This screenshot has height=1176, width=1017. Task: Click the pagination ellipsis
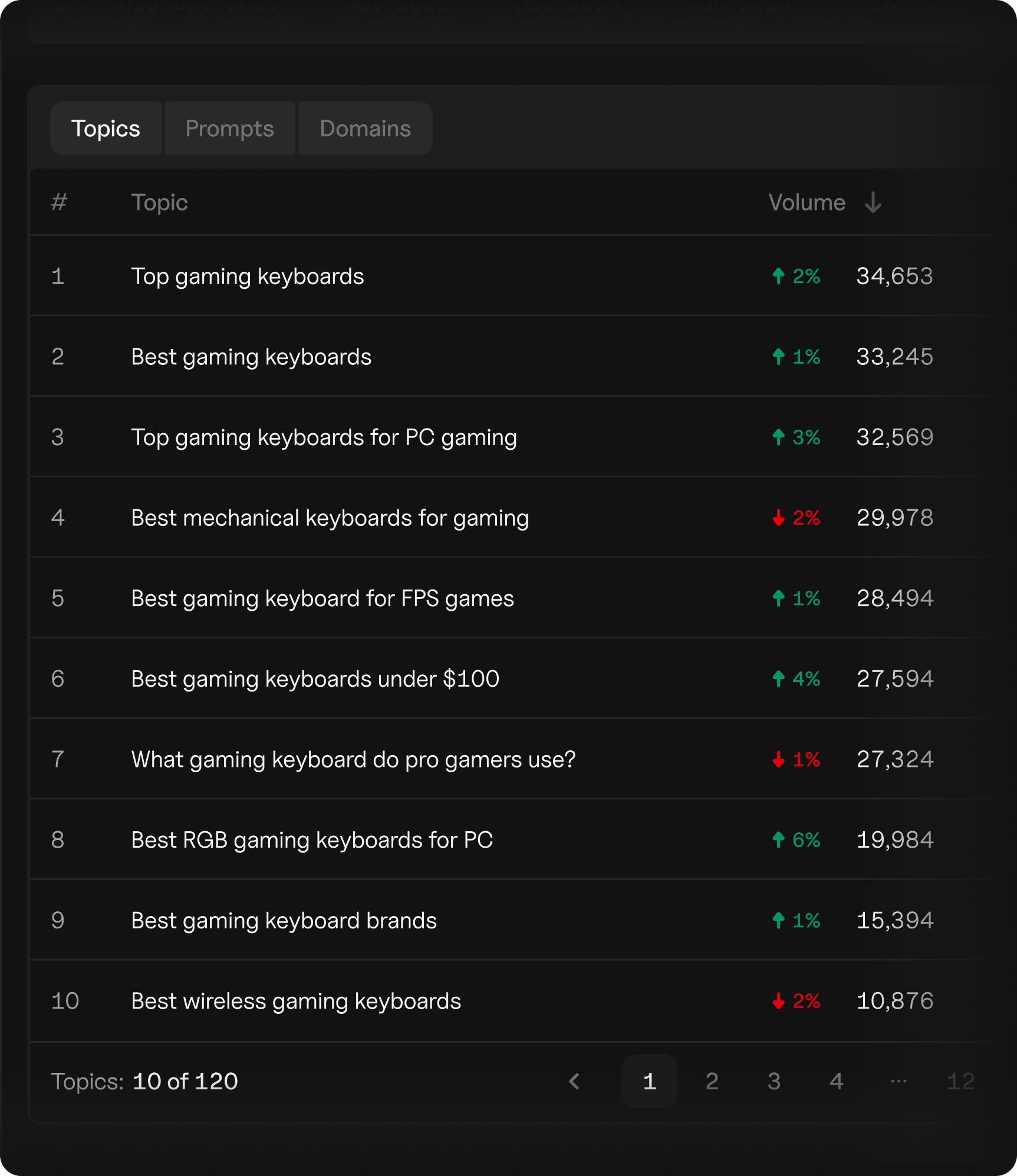(898, 1081)
